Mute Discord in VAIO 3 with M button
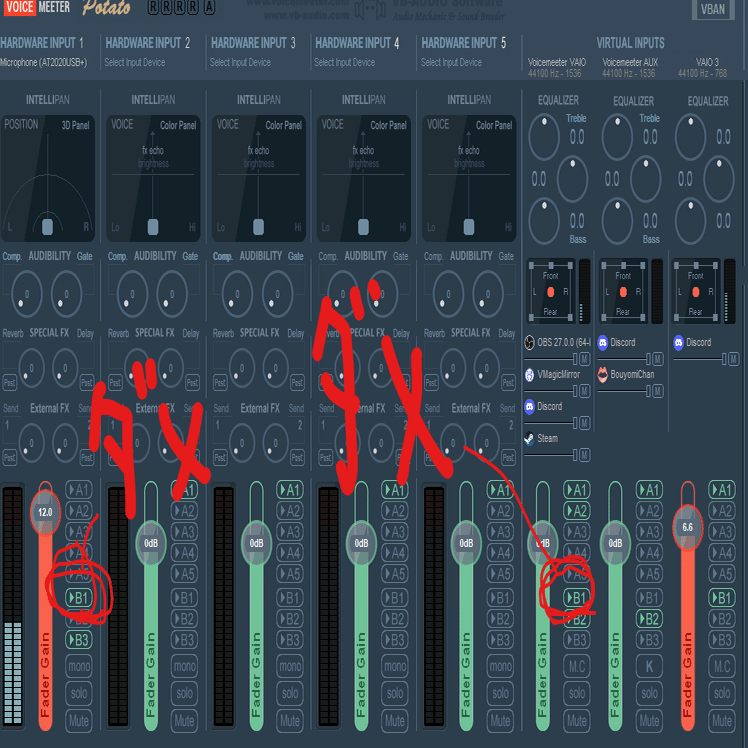Image resolution: width=748 pixels, height=748 pixels. click(734, 359)
